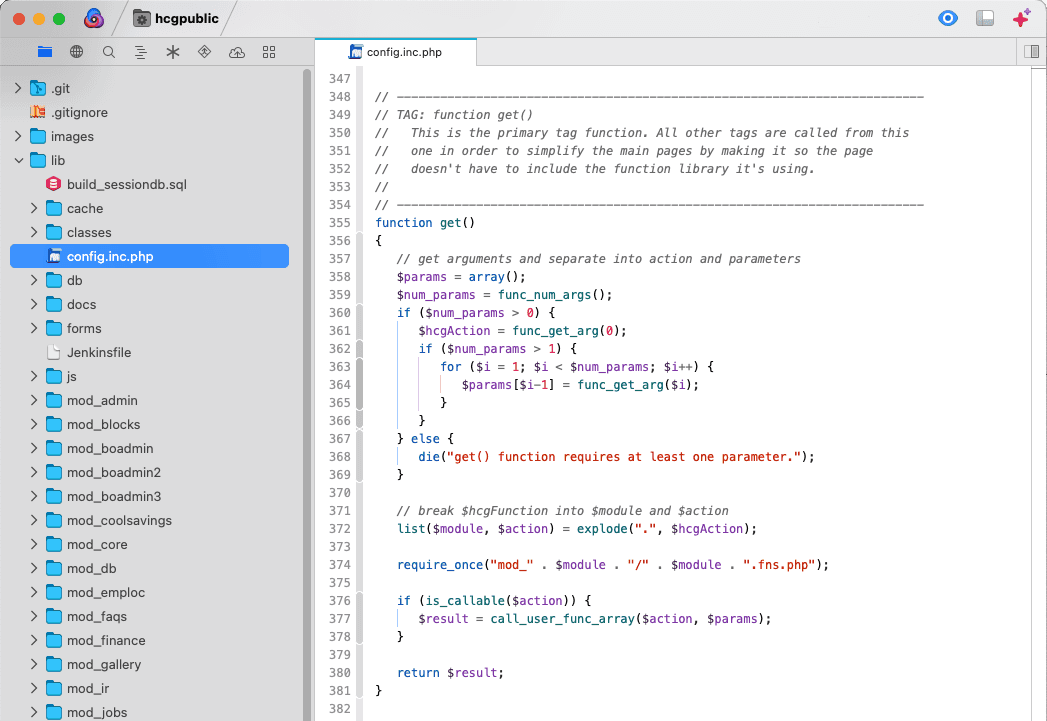1047x721 pixels.
Task: Fold the else block at line 367
Action: pos(360,439)
